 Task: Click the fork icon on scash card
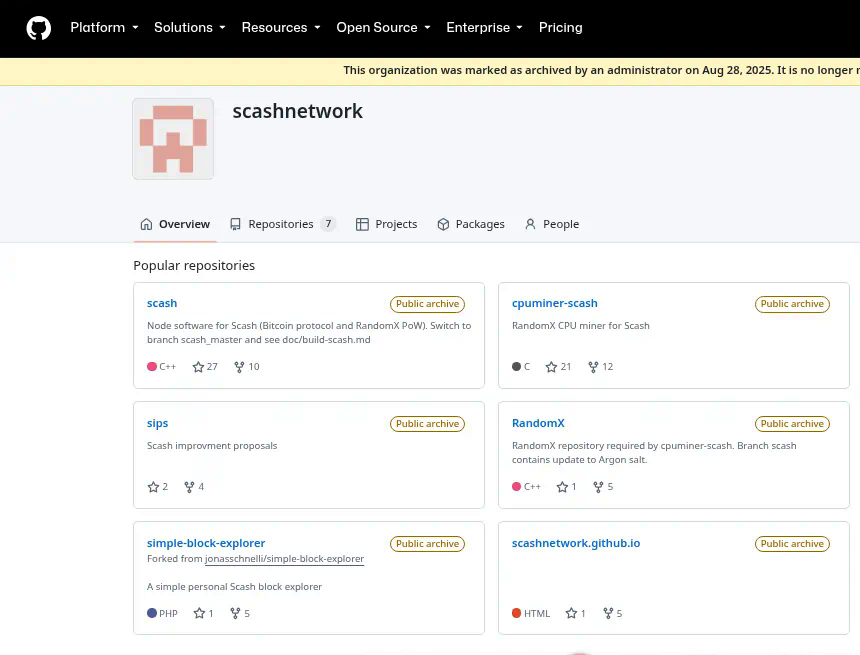click(x=239, y=367)
